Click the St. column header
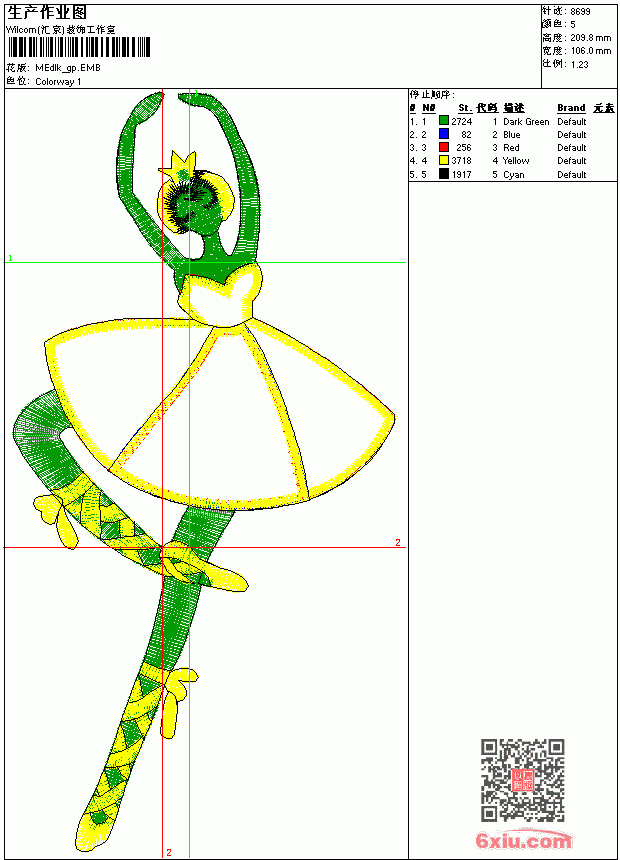Viewport: 620px width, 860px height. point(465,108)
